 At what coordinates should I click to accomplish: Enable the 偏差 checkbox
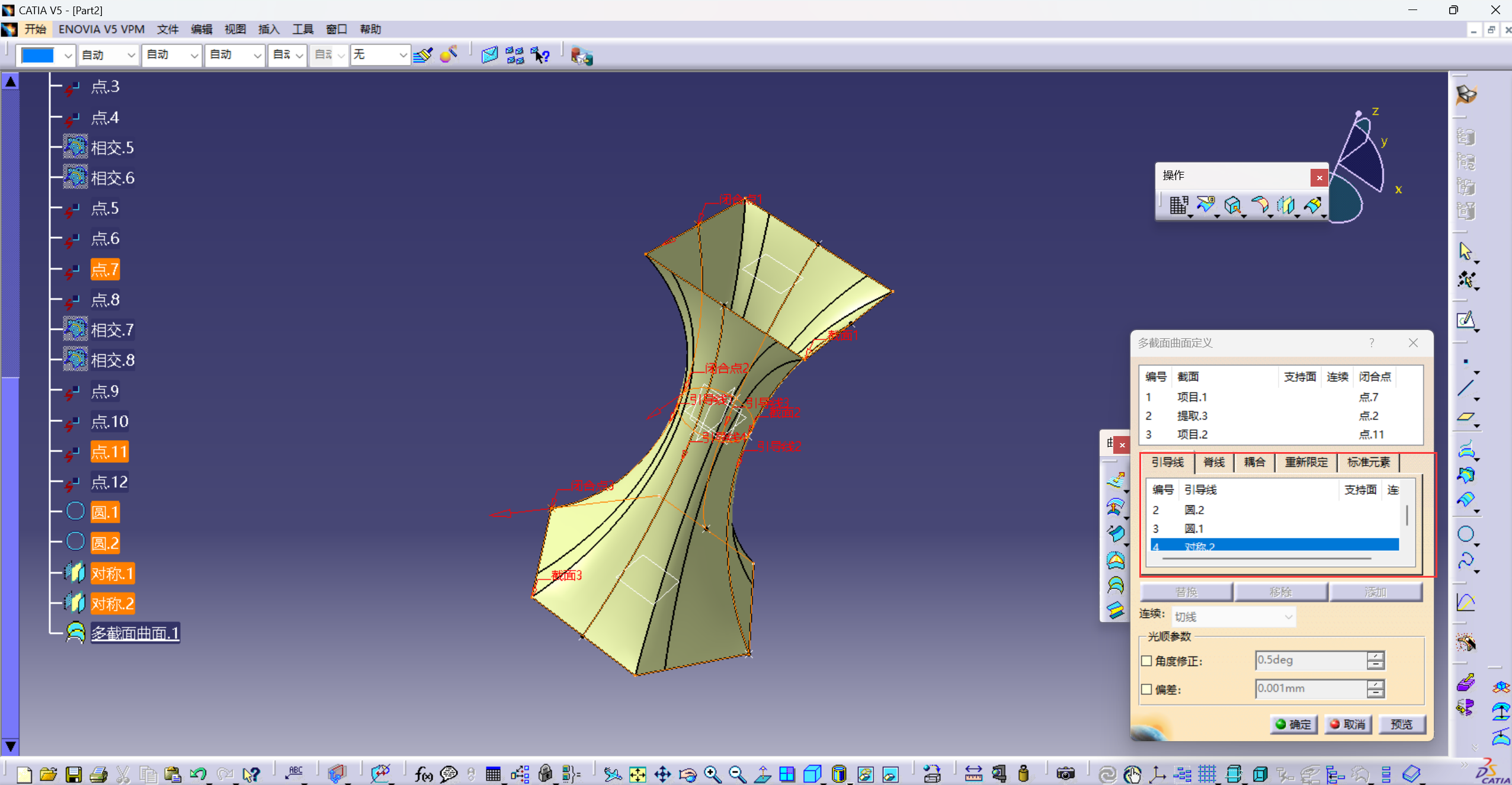pyautogui.click(x=1147, y=689)
